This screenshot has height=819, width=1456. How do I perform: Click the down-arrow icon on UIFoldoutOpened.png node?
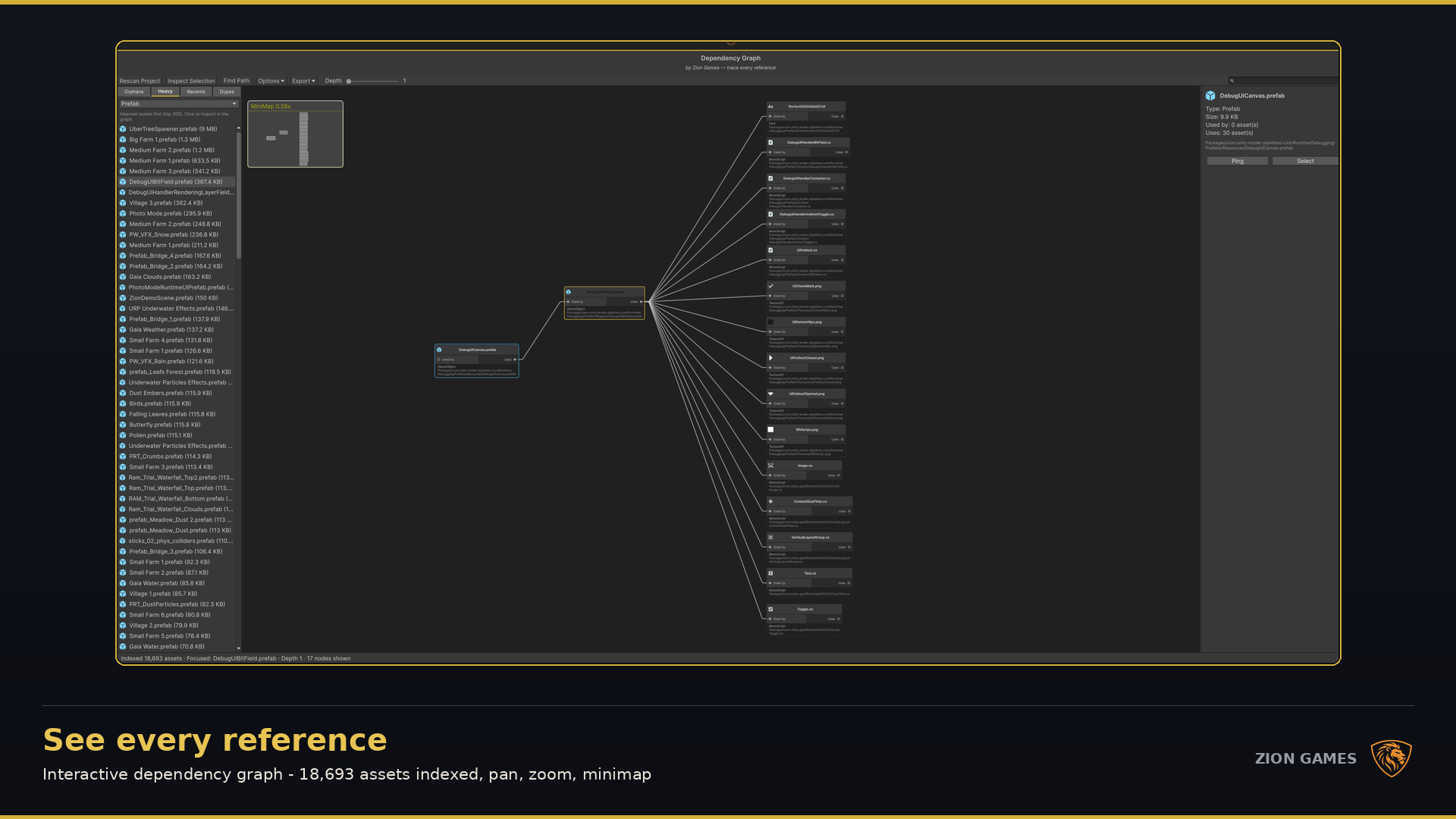tap(771, 394)
